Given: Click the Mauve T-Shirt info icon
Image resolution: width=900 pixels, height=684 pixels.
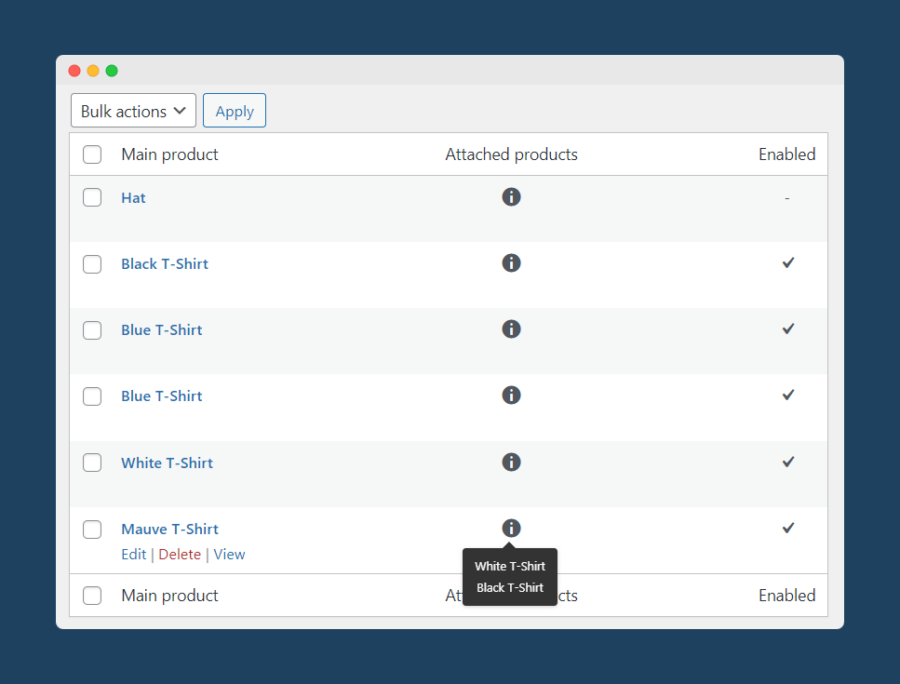Looking at the screenshot, I should click(x=511, y=528).
